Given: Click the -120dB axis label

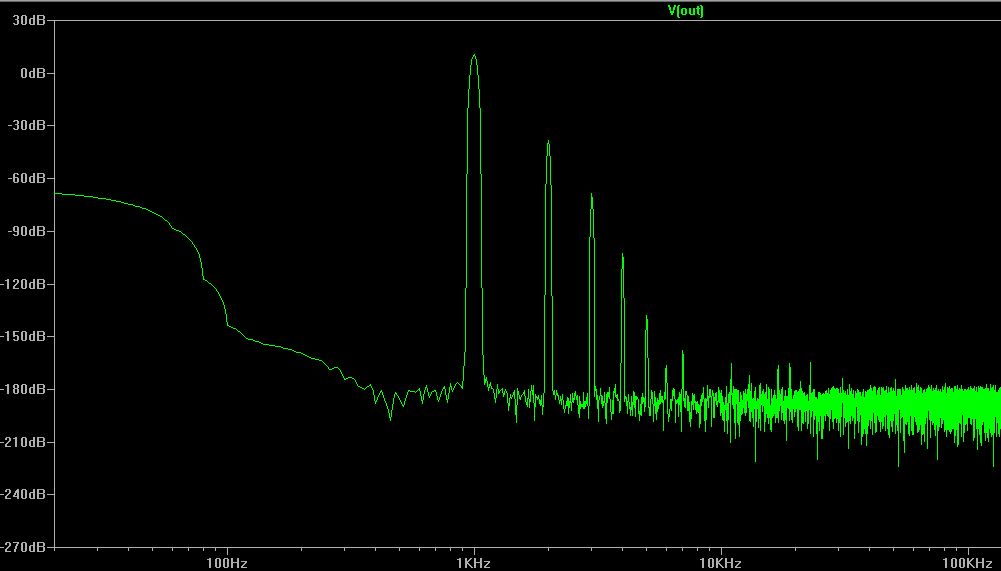Looking at the screenshot, I should click(24, 284).
